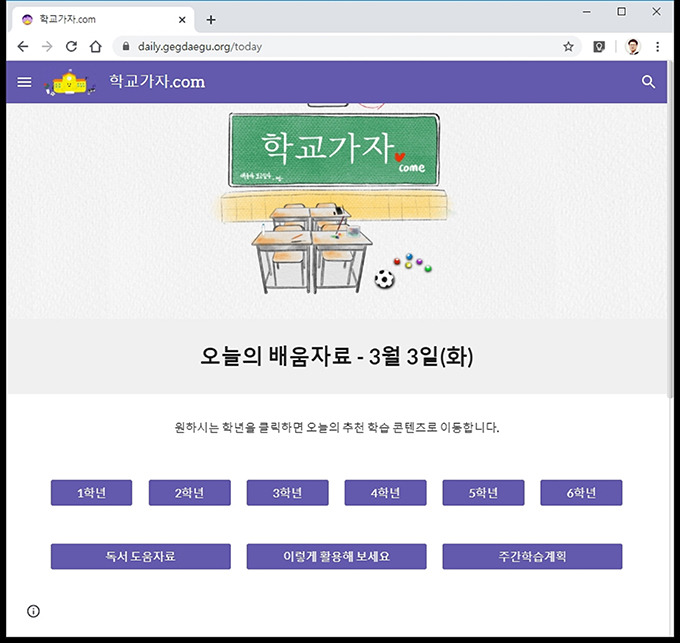Click the address bar URL field
Viewport: 680px width, 643px height.
click(x=338, y=46)
